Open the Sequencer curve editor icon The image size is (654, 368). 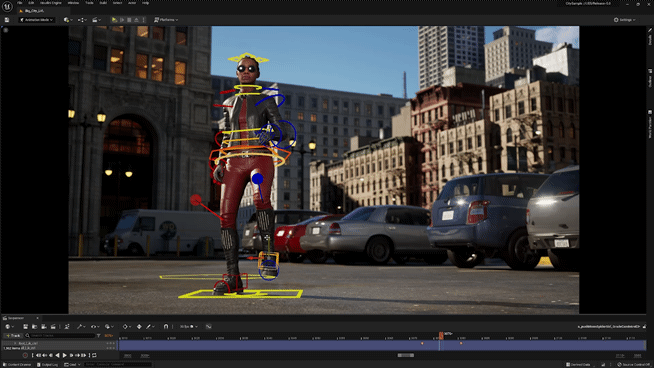(x=209, y=327)
